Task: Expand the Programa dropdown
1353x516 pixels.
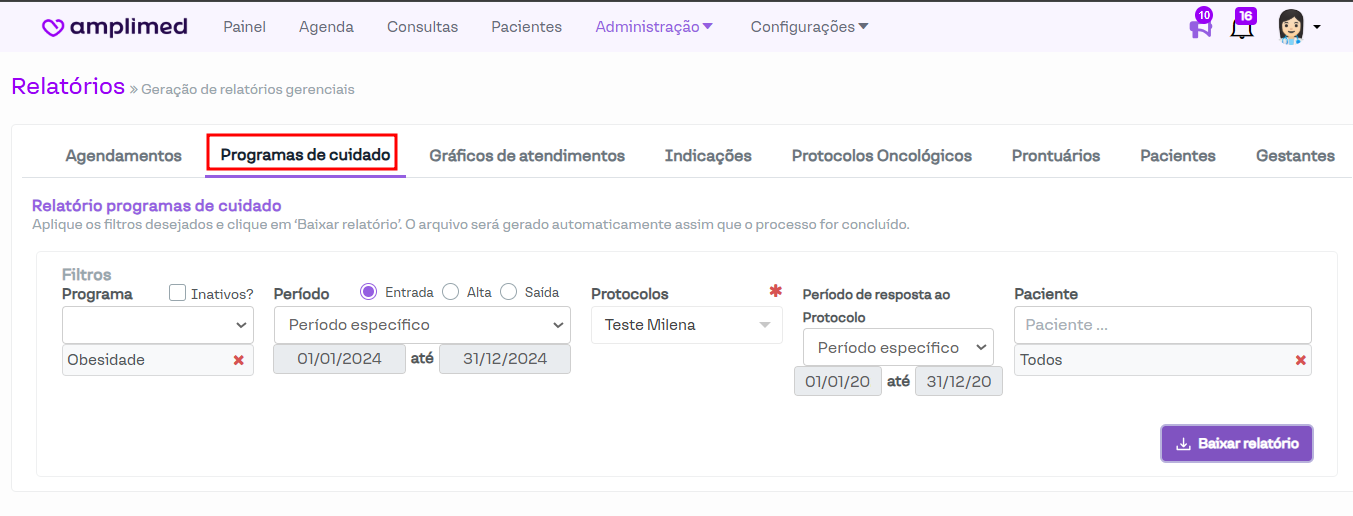Action: [158, 325]
